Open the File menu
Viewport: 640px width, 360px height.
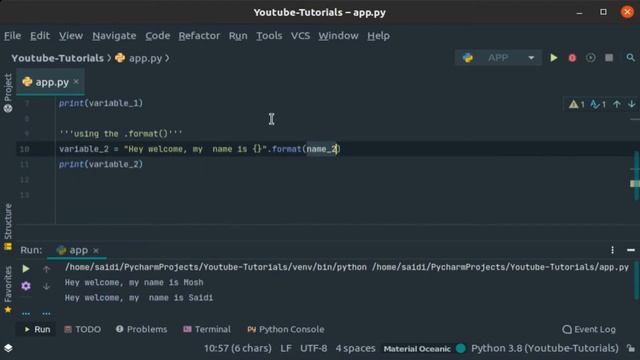point(13,36)
